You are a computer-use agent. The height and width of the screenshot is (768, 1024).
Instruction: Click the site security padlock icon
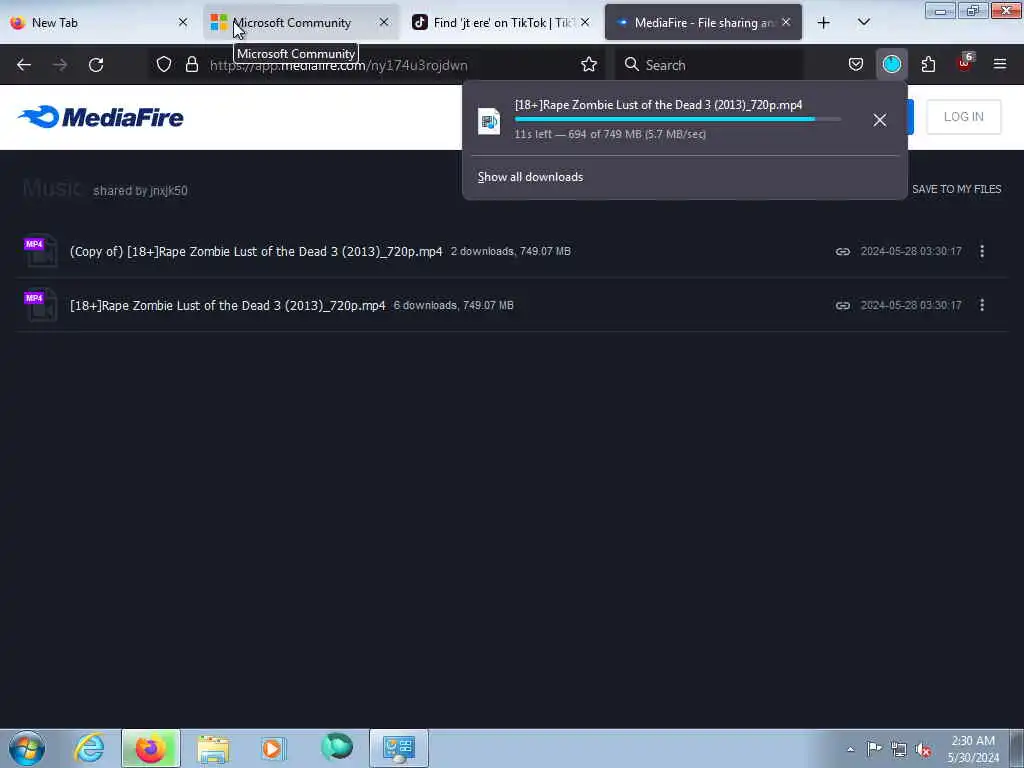191,64
